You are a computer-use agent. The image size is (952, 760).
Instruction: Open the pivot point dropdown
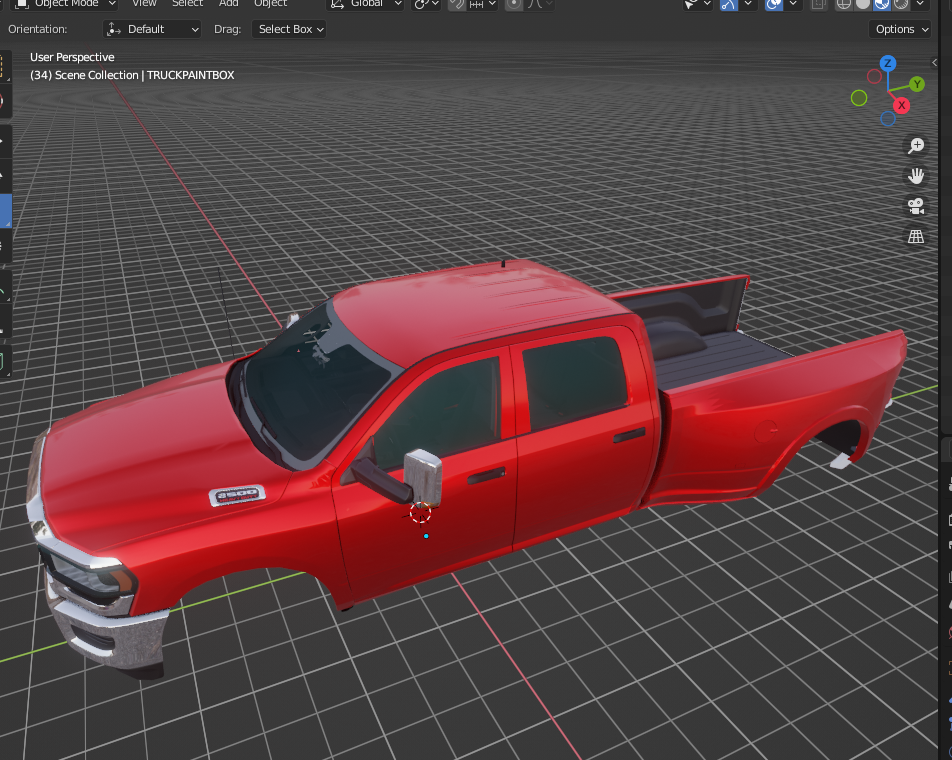(x=426, y=4)
